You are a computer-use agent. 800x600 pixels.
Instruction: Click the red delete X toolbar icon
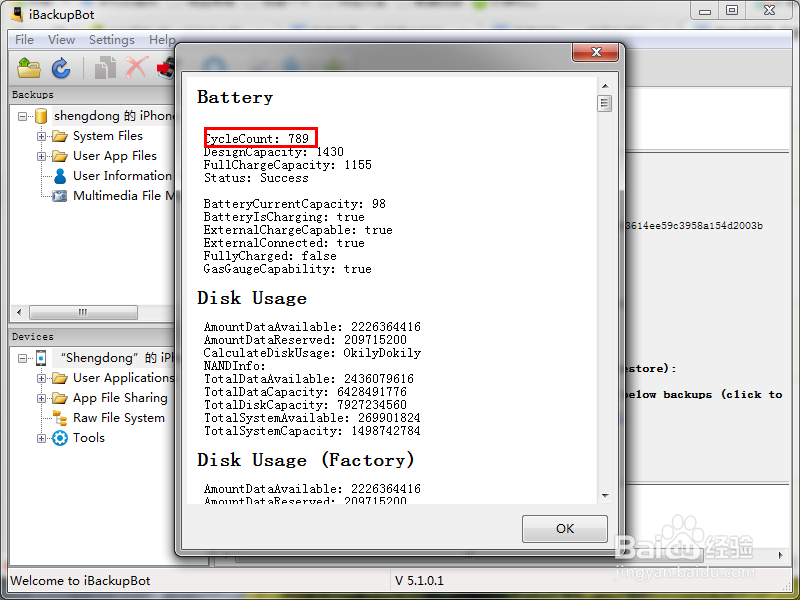point(137,67)
